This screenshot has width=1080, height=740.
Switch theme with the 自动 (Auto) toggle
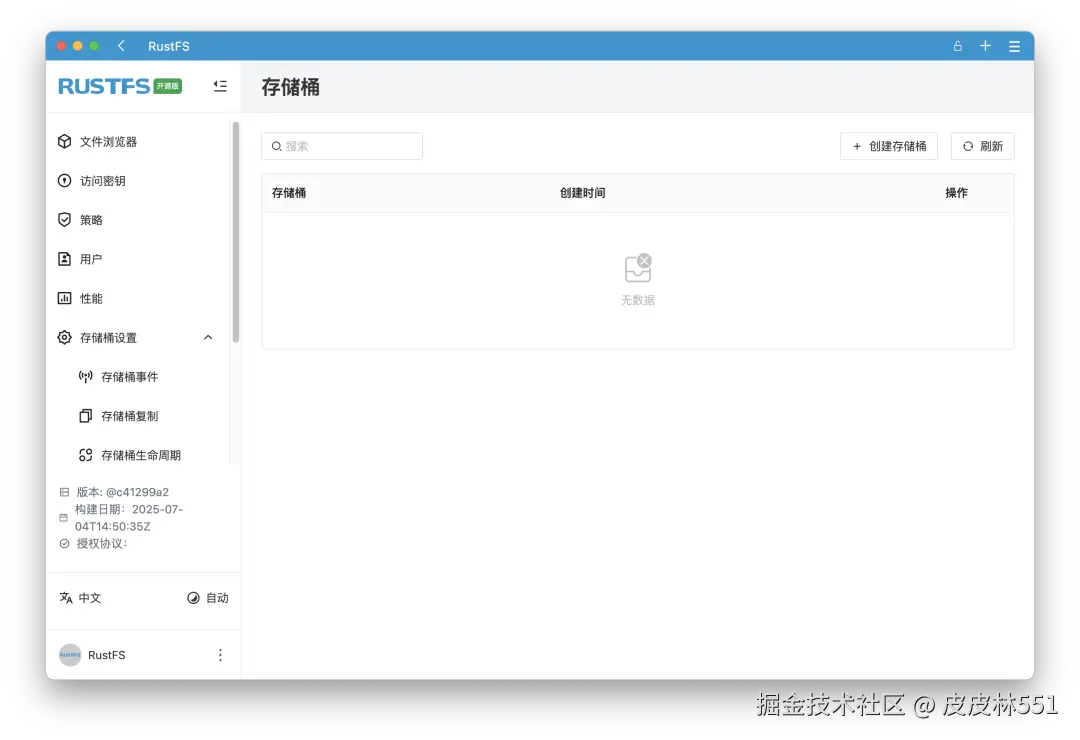(x=208, y=598)
